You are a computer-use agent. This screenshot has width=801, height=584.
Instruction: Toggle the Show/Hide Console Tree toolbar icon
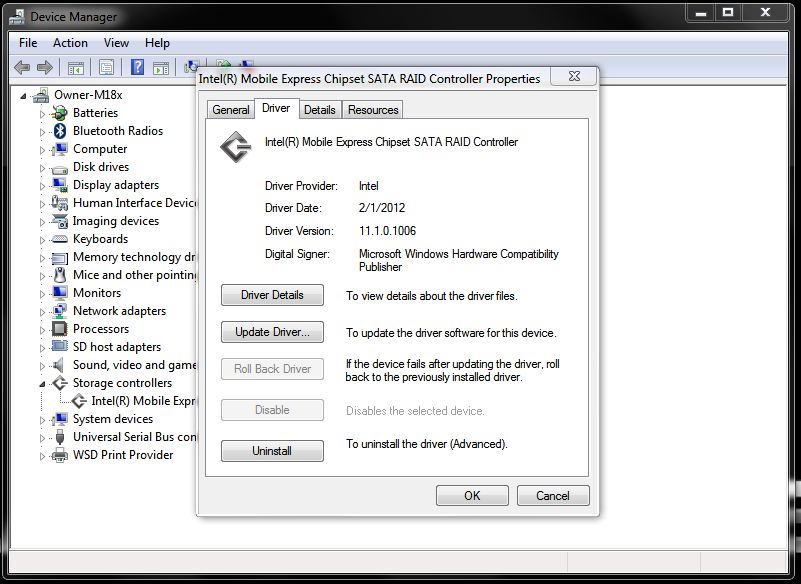point(76,67)
